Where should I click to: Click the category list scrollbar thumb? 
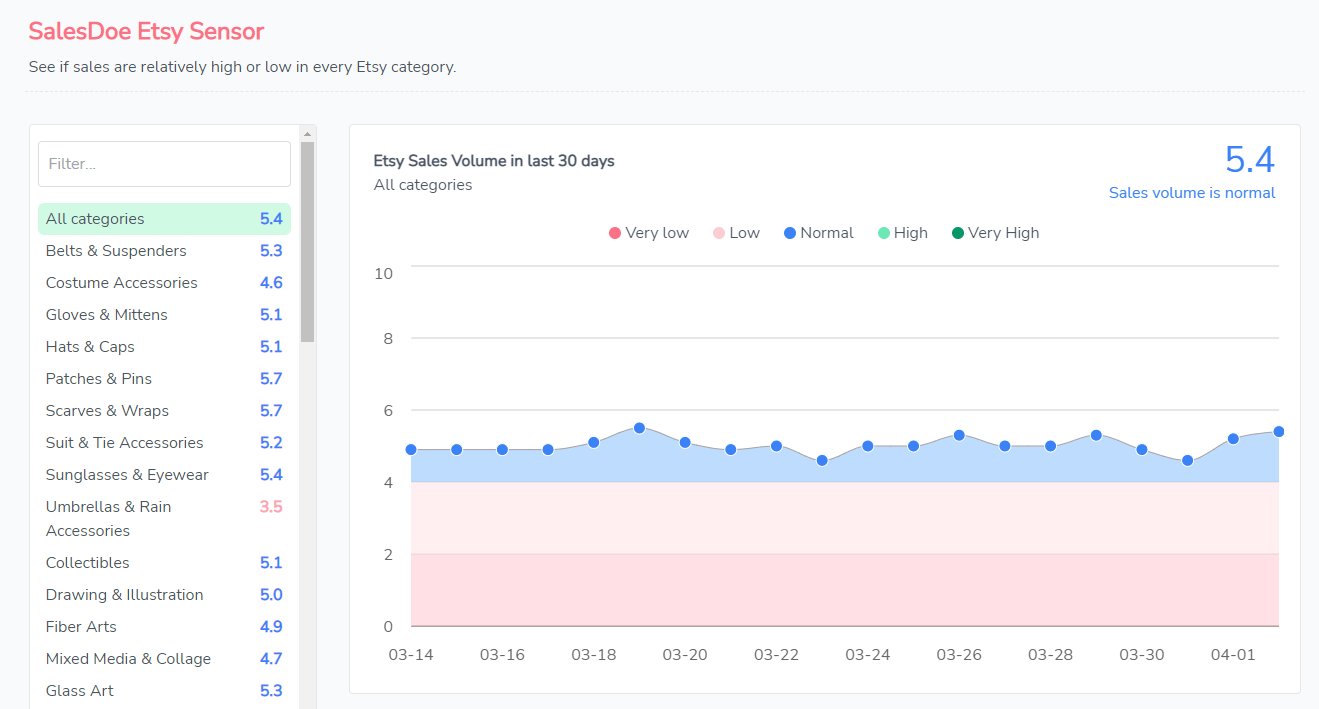tap(307, 240)
